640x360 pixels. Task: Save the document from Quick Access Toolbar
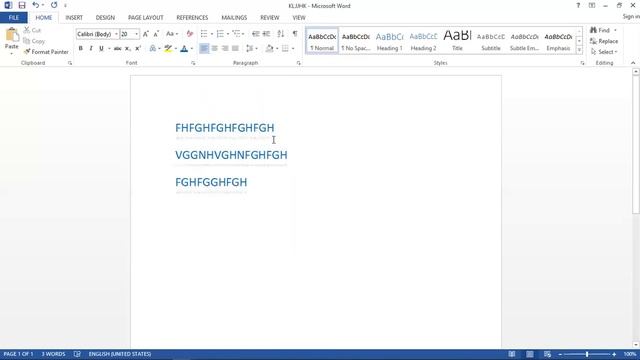pyautogui.click(x=22, y=5)
